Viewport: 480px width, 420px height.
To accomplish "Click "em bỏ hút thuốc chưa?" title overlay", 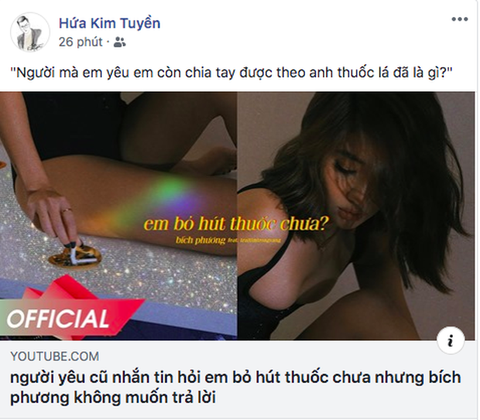I will tap(236, 224).
